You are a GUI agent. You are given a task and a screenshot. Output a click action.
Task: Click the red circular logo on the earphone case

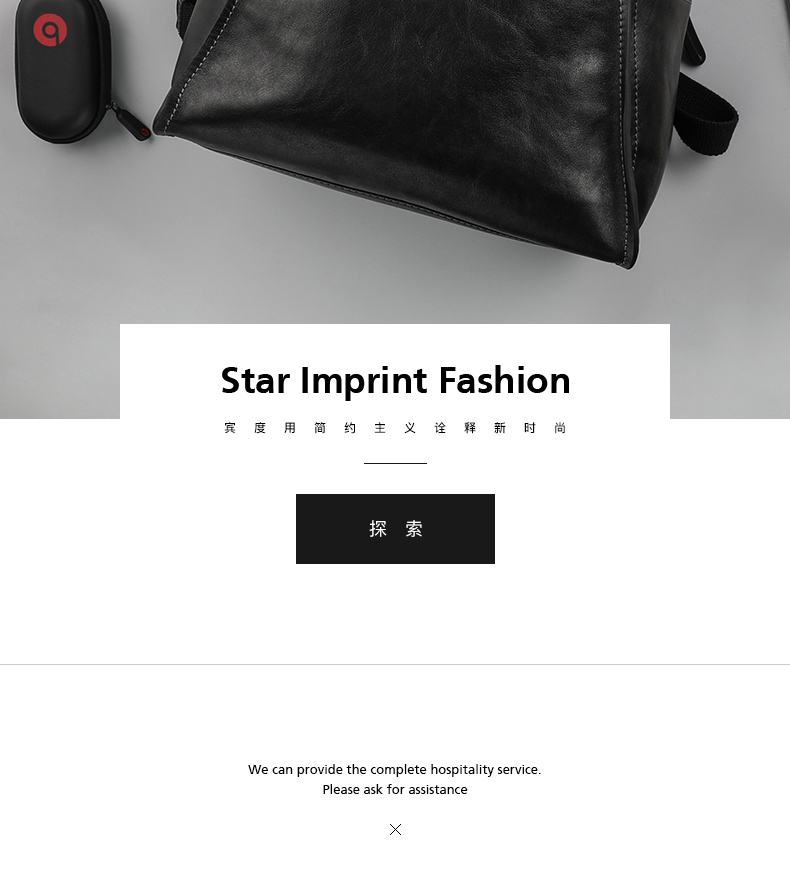tap(50, 30)
